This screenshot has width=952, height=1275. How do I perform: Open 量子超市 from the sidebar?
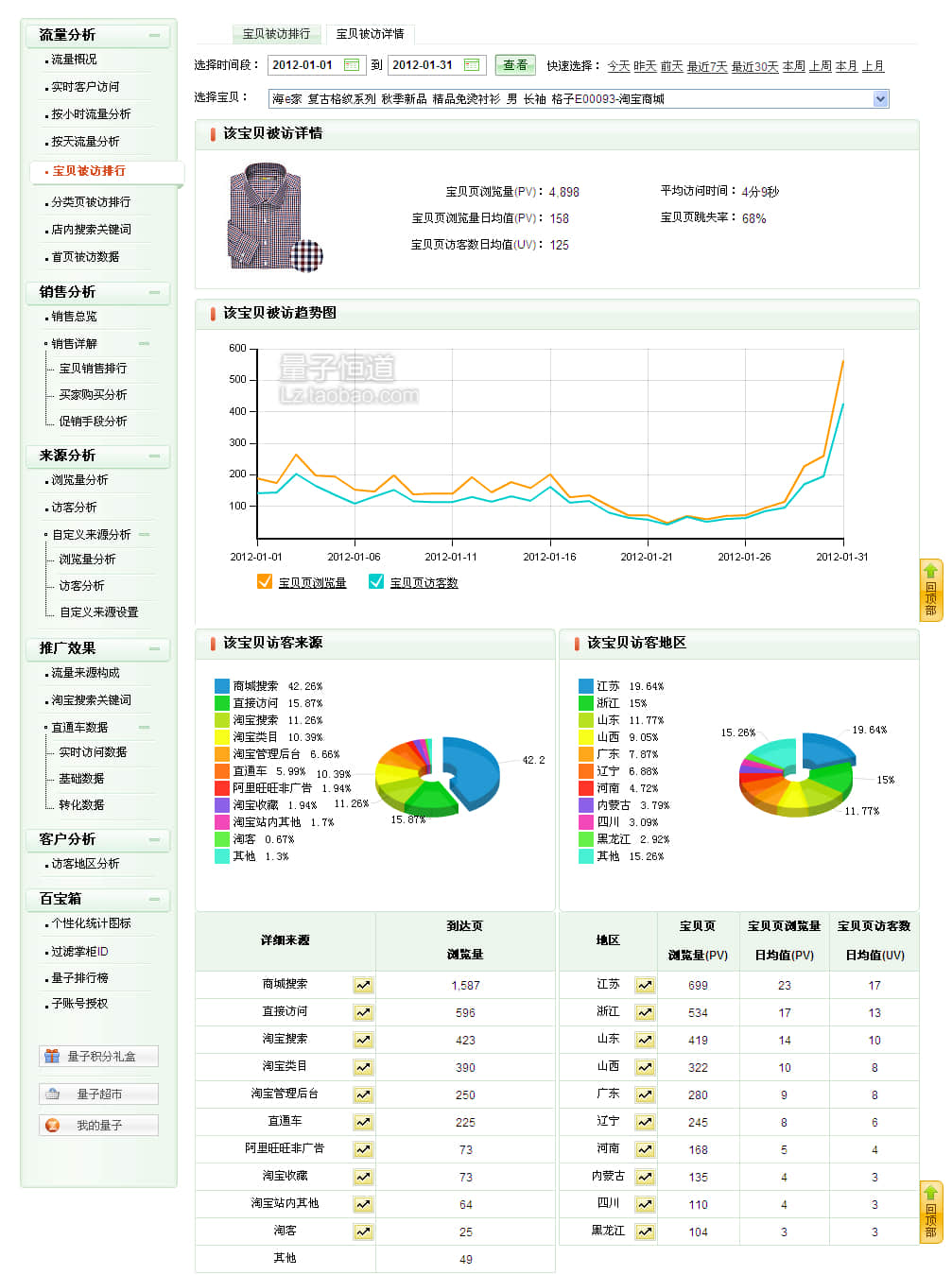[x=96, y=1093]
